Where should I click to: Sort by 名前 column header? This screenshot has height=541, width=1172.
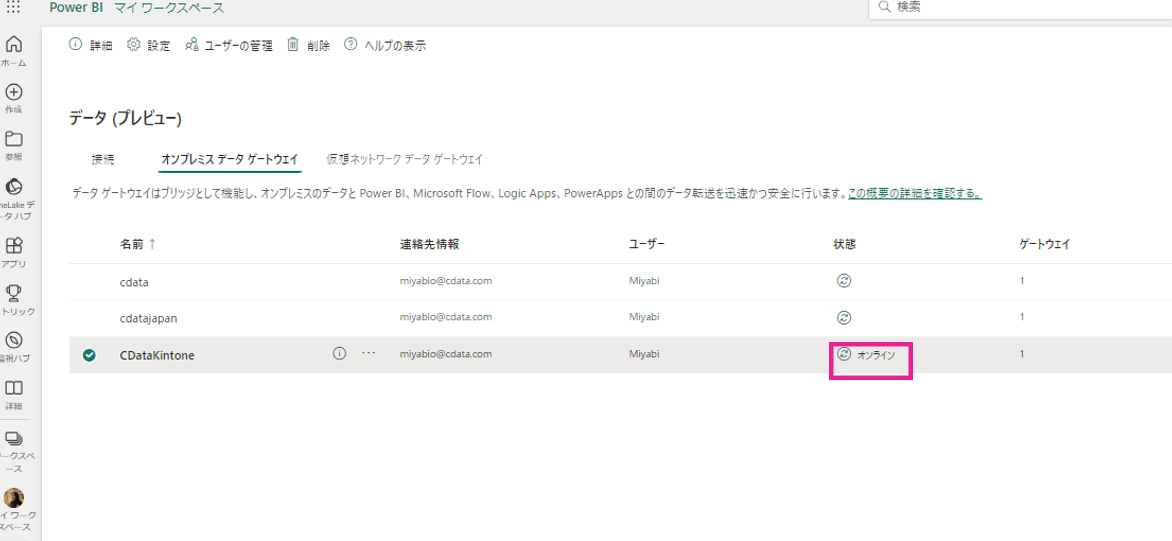138,244
